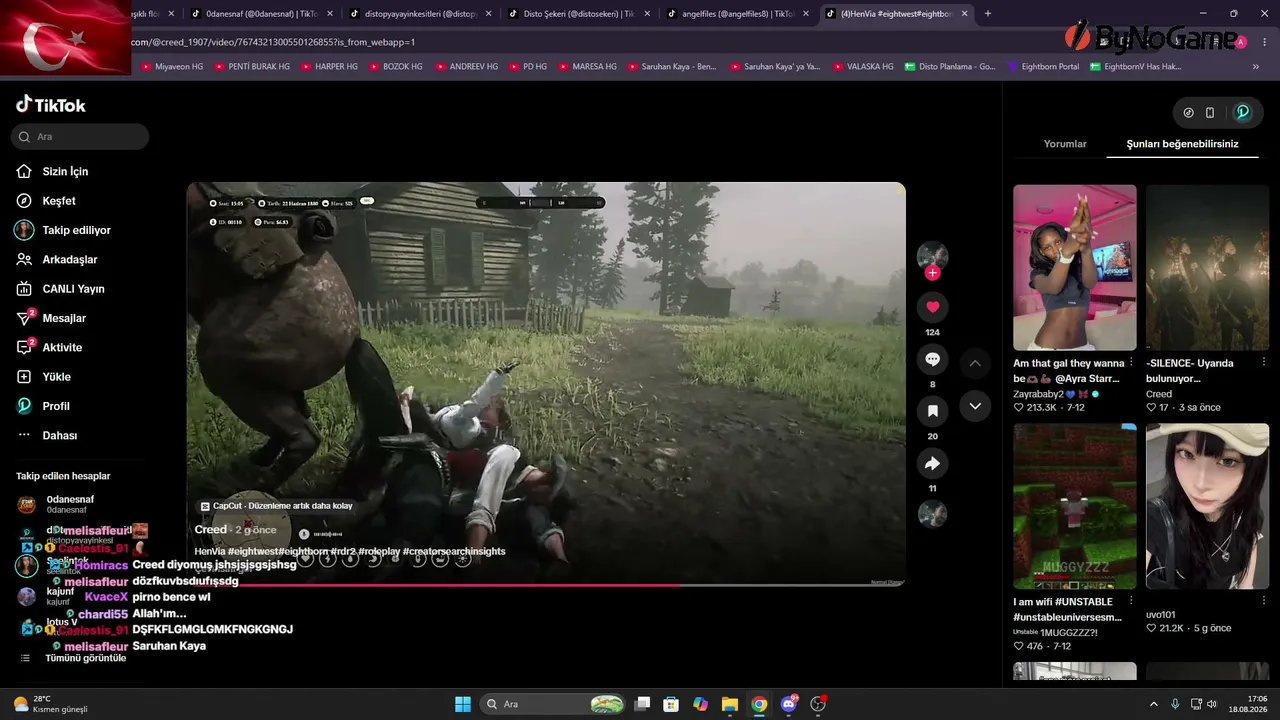Show hidden system tray icons
The width and height of the screenshot is (1280, 720).
pyautogui.click(x=1153, y=704)
